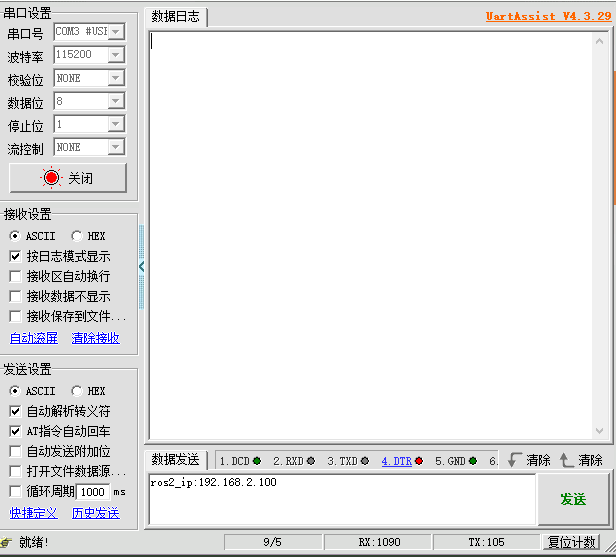
Task: Switch to the 数据发送 tab
Action: click(x=176, y=459)
